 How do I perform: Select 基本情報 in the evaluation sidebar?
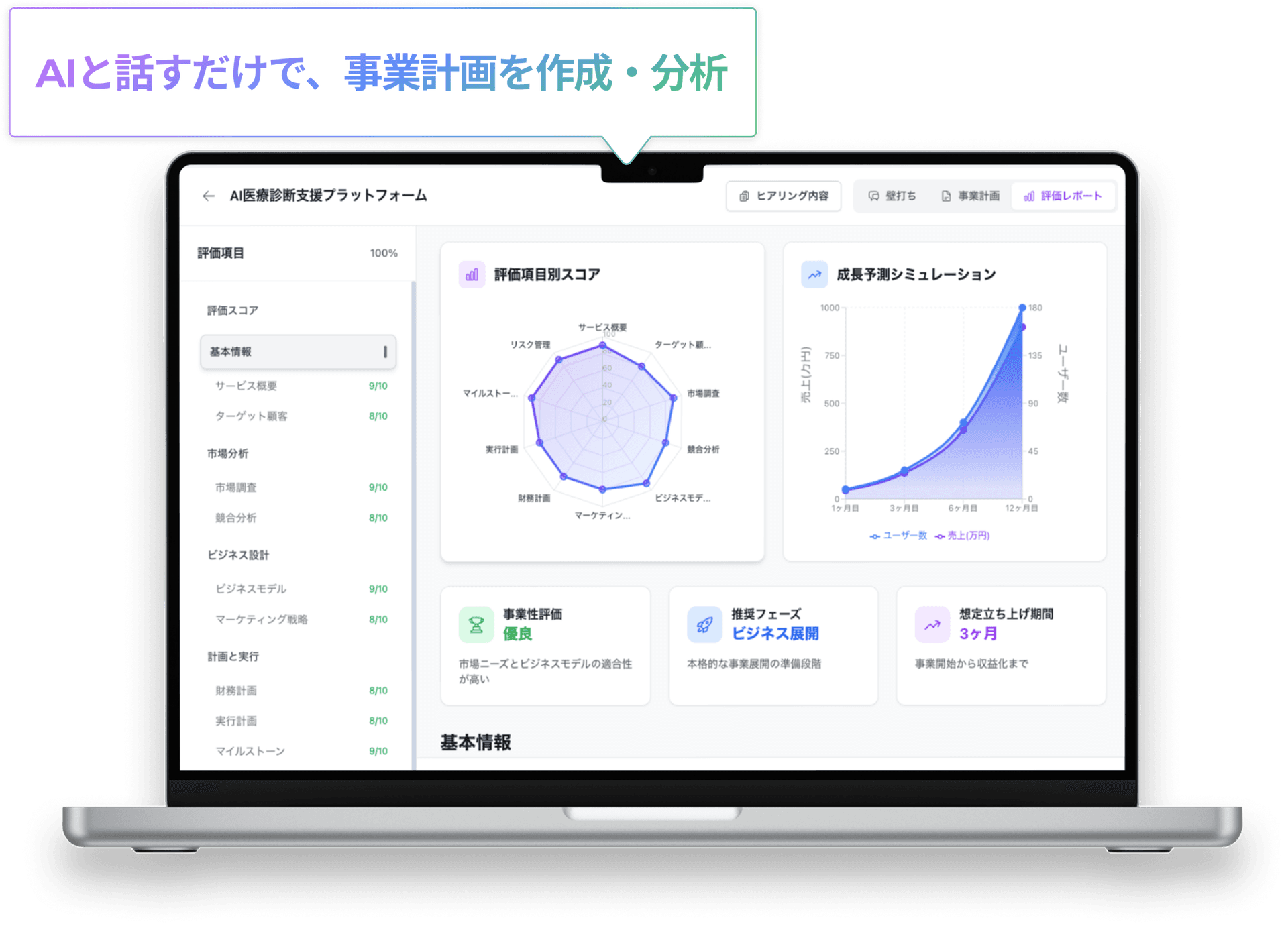coord(298,351)
